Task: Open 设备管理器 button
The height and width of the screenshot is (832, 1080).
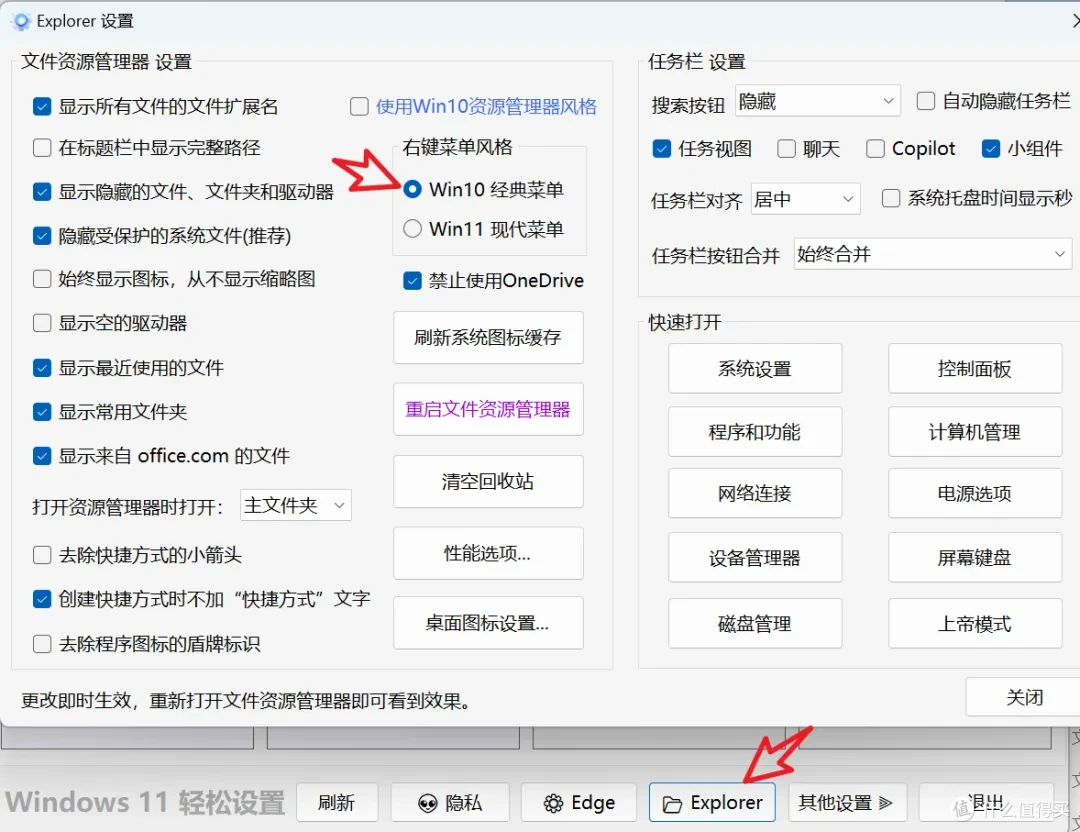Action: coord(755,557)
